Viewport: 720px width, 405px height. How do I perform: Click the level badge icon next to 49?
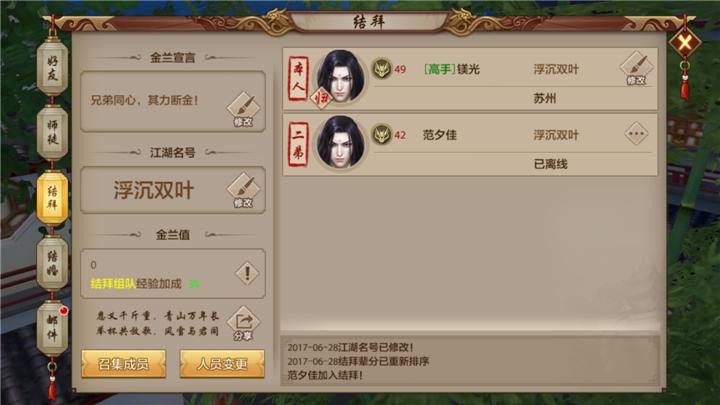coord(382,69)
